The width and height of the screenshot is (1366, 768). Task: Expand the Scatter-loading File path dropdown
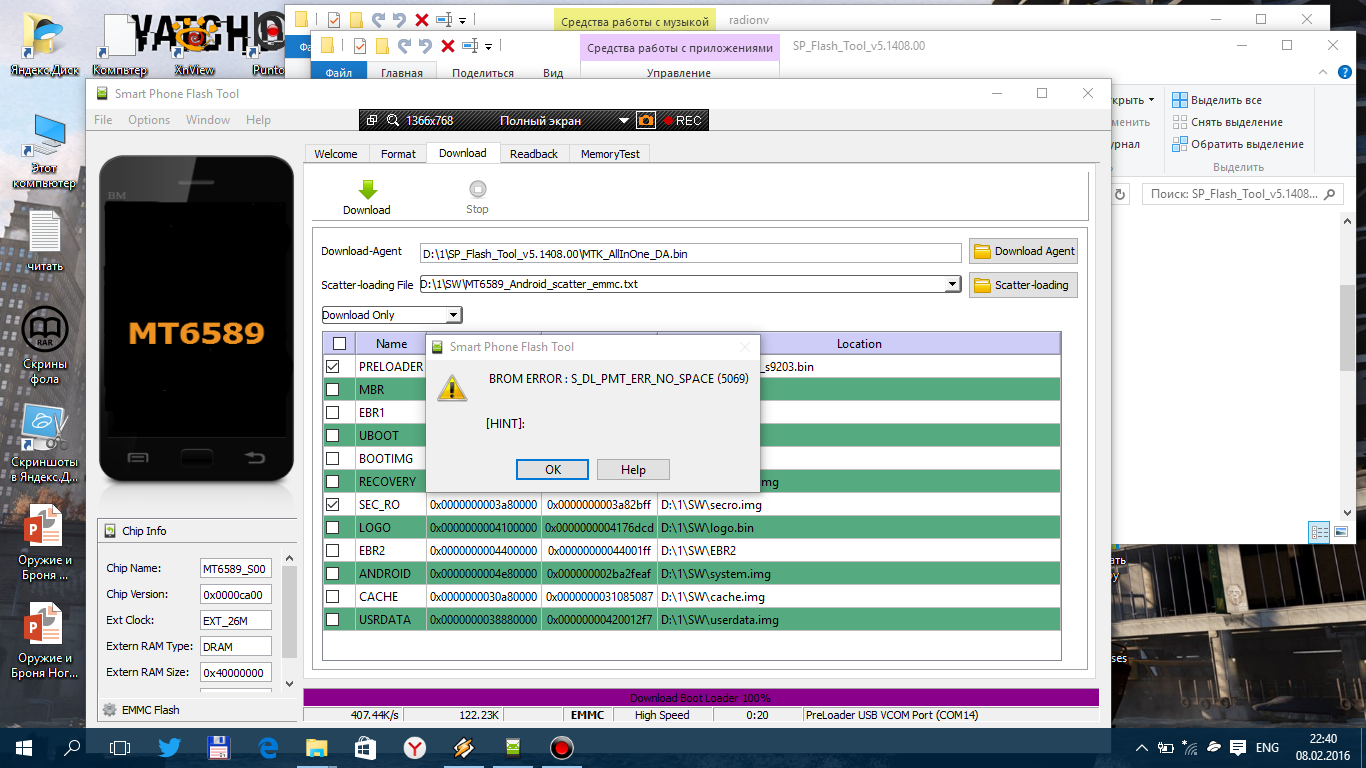point(953,285)
